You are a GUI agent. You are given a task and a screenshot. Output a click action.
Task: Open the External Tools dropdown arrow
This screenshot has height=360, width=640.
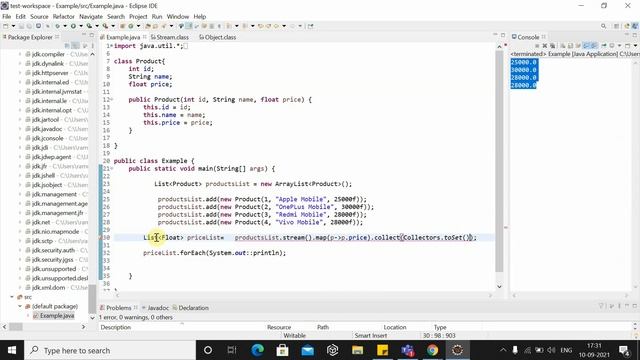pos(113,26)
